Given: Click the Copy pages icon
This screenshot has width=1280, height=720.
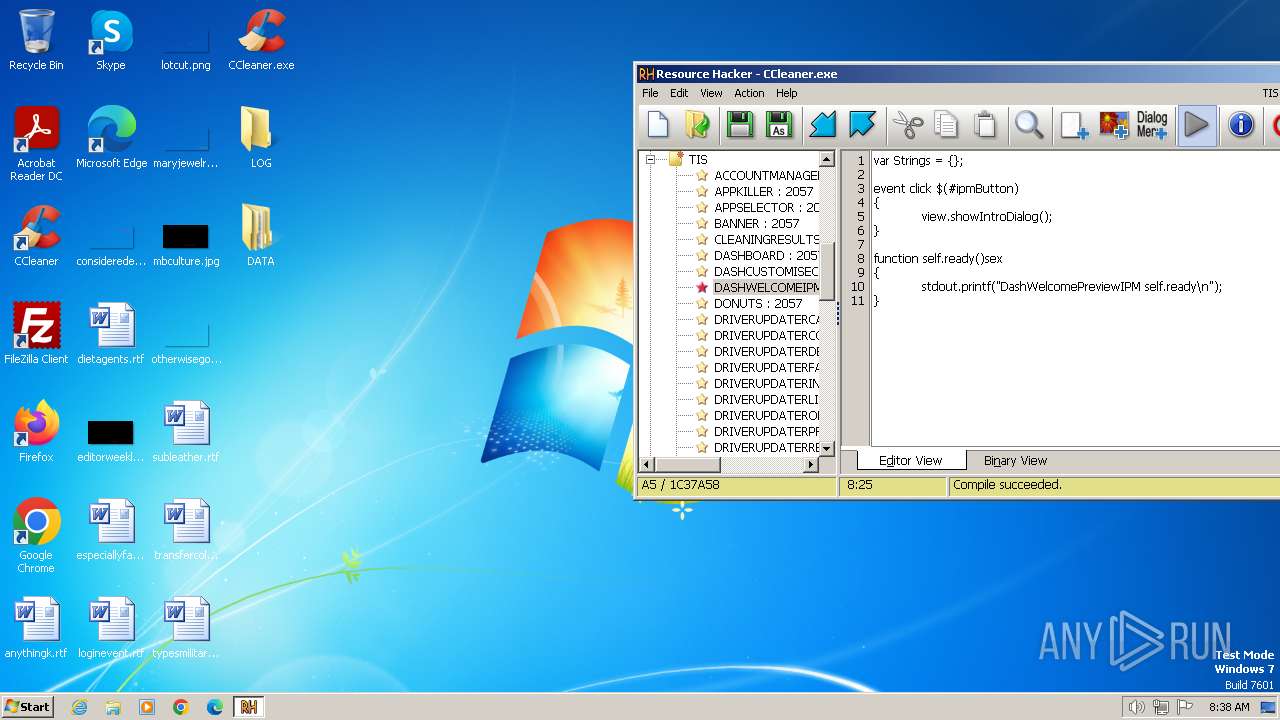Looking at the screenshot, I should point(946,125).
